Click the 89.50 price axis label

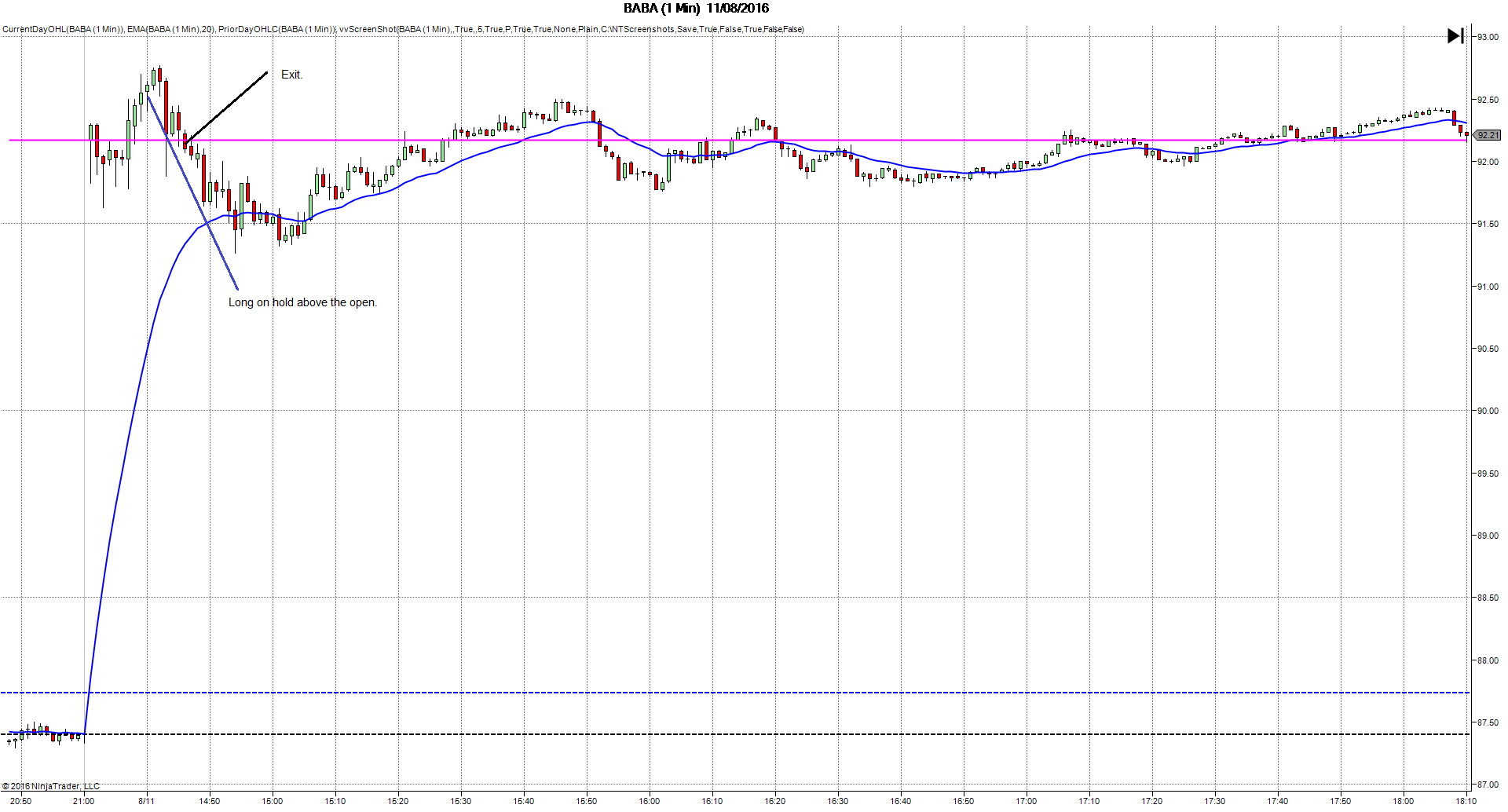tap(1488, 474)
